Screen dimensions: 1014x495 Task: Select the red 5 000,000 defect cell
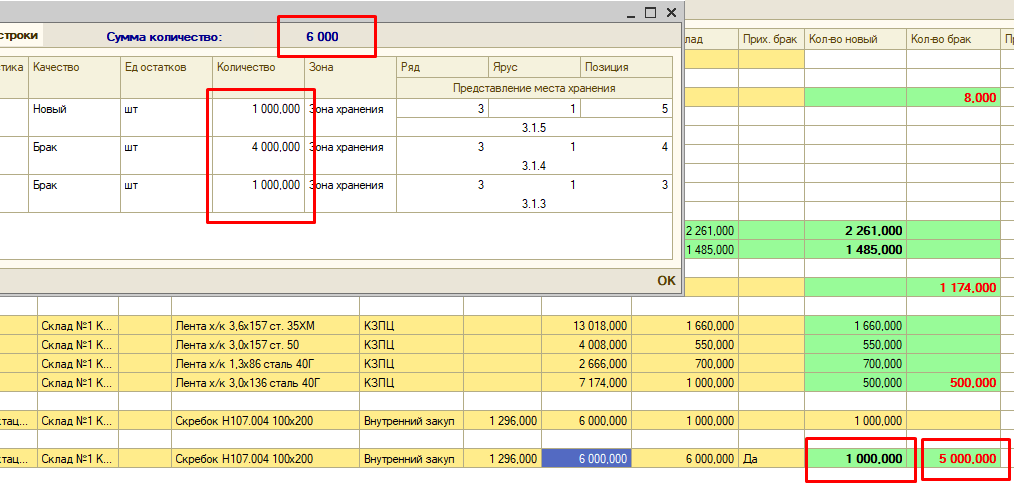953,459
